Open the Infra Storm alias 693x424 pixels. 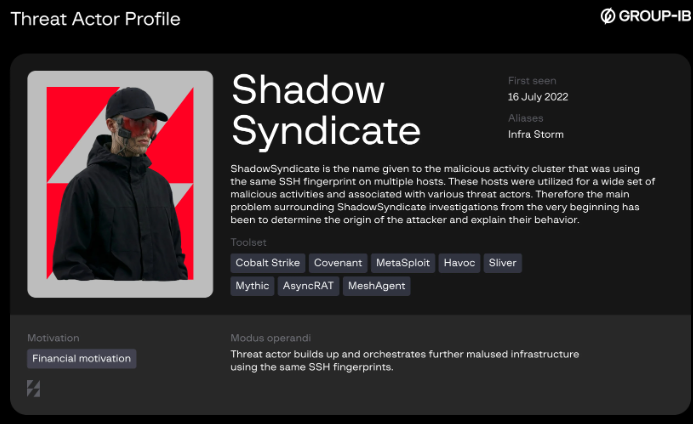536,134
